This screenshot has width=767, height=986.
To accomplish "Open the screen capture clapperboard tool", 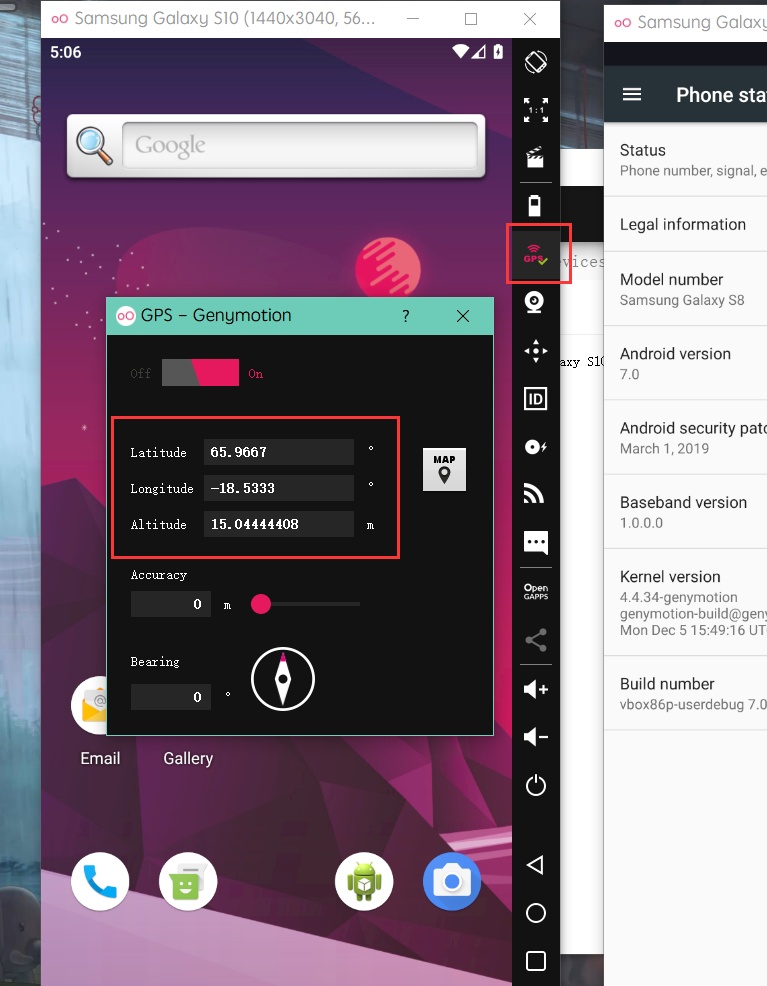I will point(535,157).
